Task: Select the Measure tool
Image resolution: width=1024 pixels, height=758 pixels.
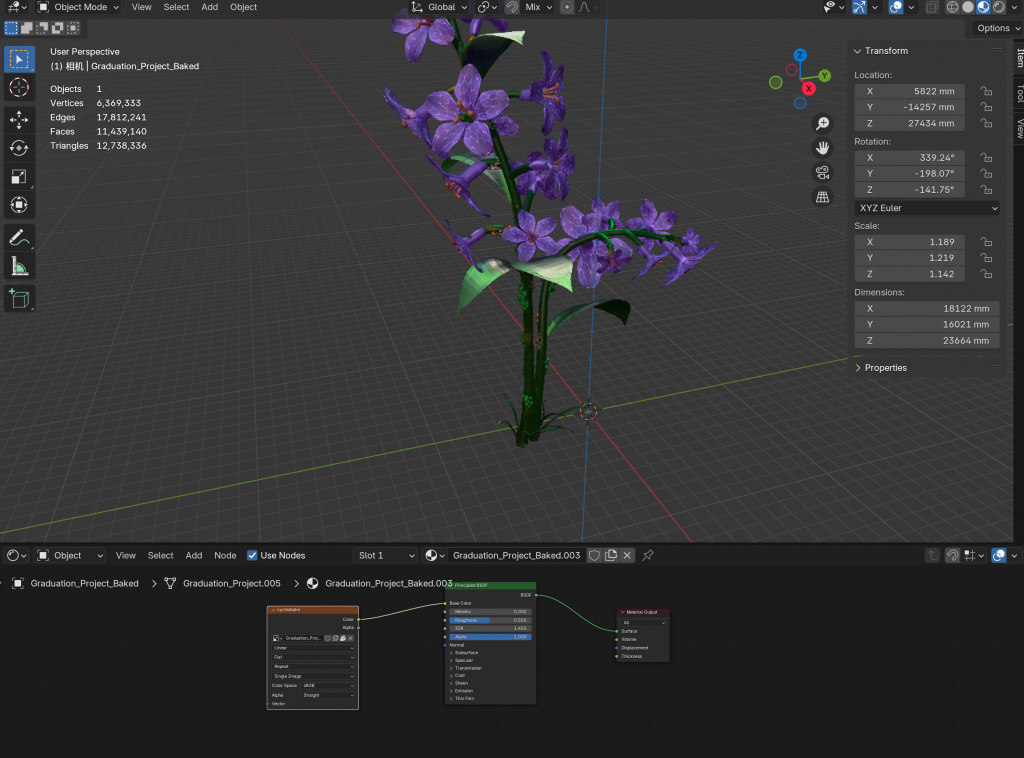Action: [x=19, y=266]
